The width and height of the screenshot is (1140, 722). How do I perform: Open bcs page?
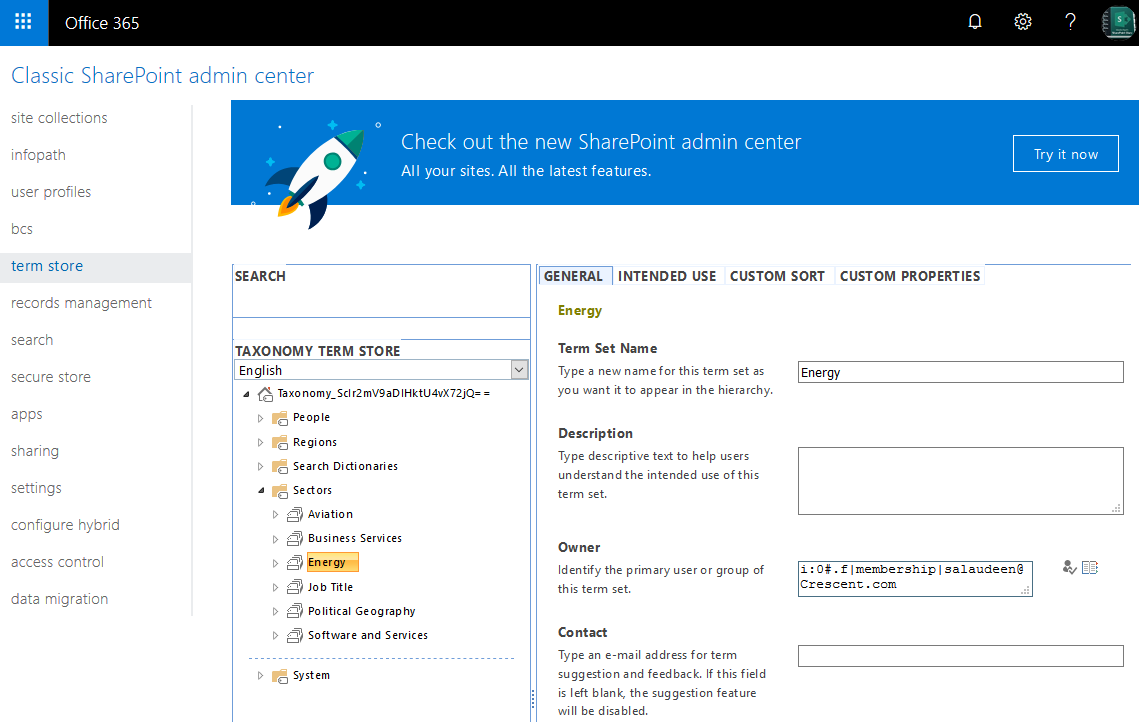(x=22, y=229)
